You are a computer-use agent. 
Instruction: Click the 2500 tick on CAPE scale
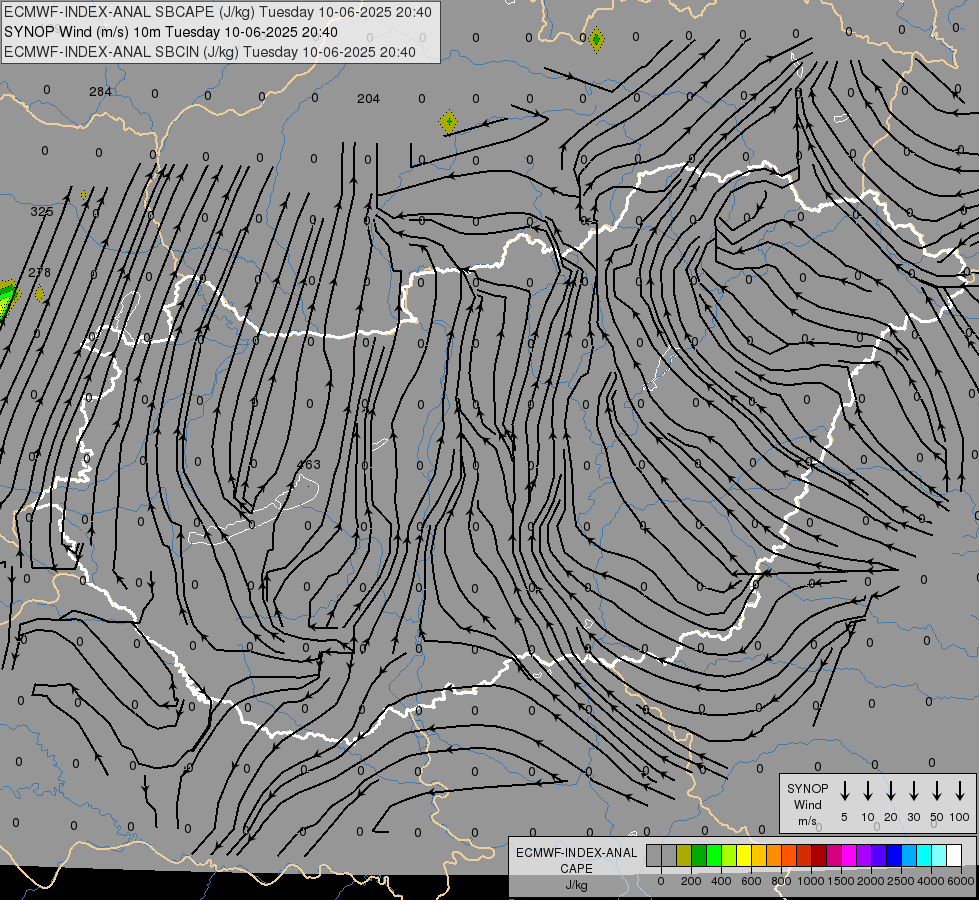pos(901,881)
